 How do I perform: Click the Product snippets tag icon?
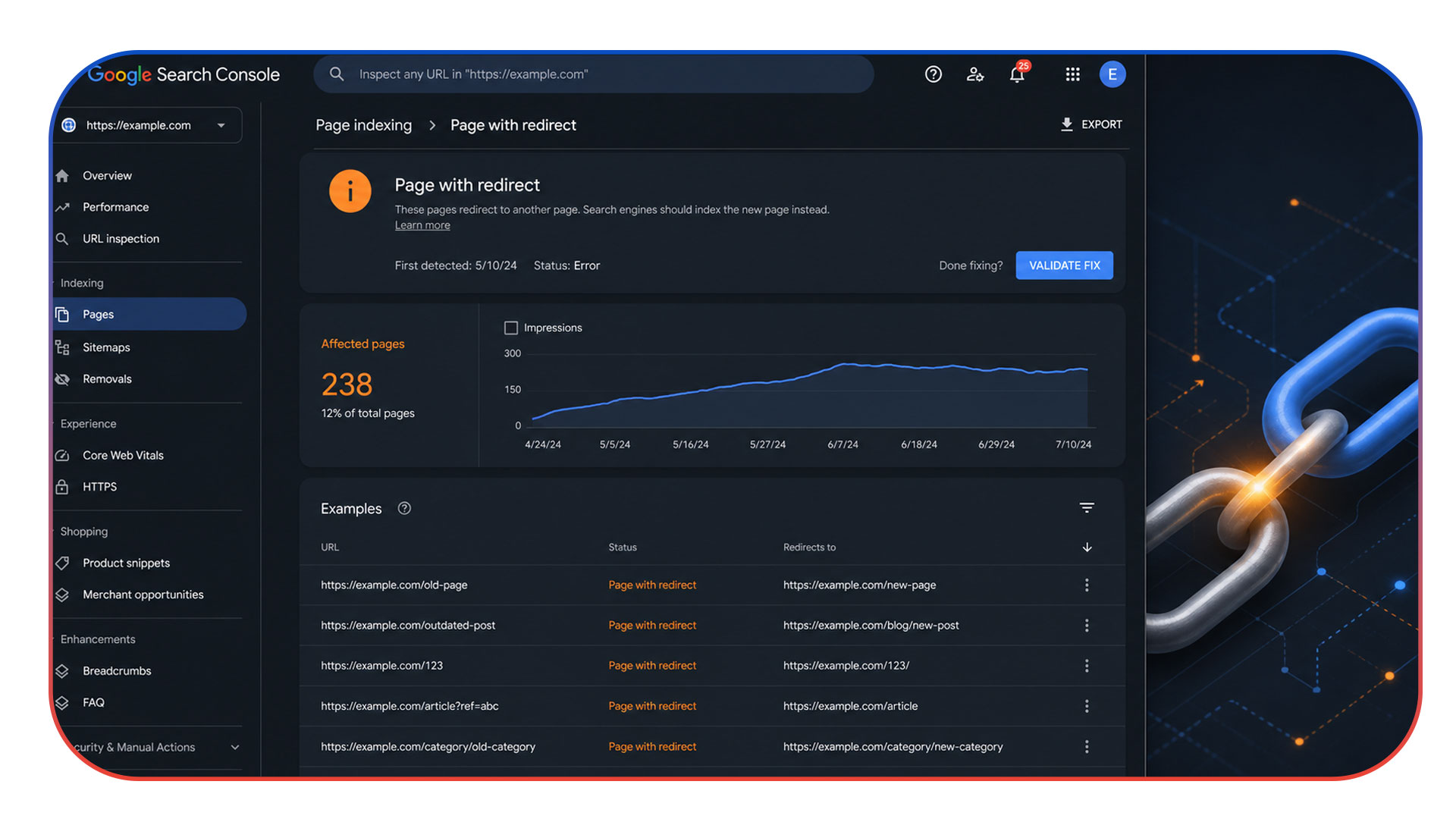pyautogui.click(x=62, y=563)
